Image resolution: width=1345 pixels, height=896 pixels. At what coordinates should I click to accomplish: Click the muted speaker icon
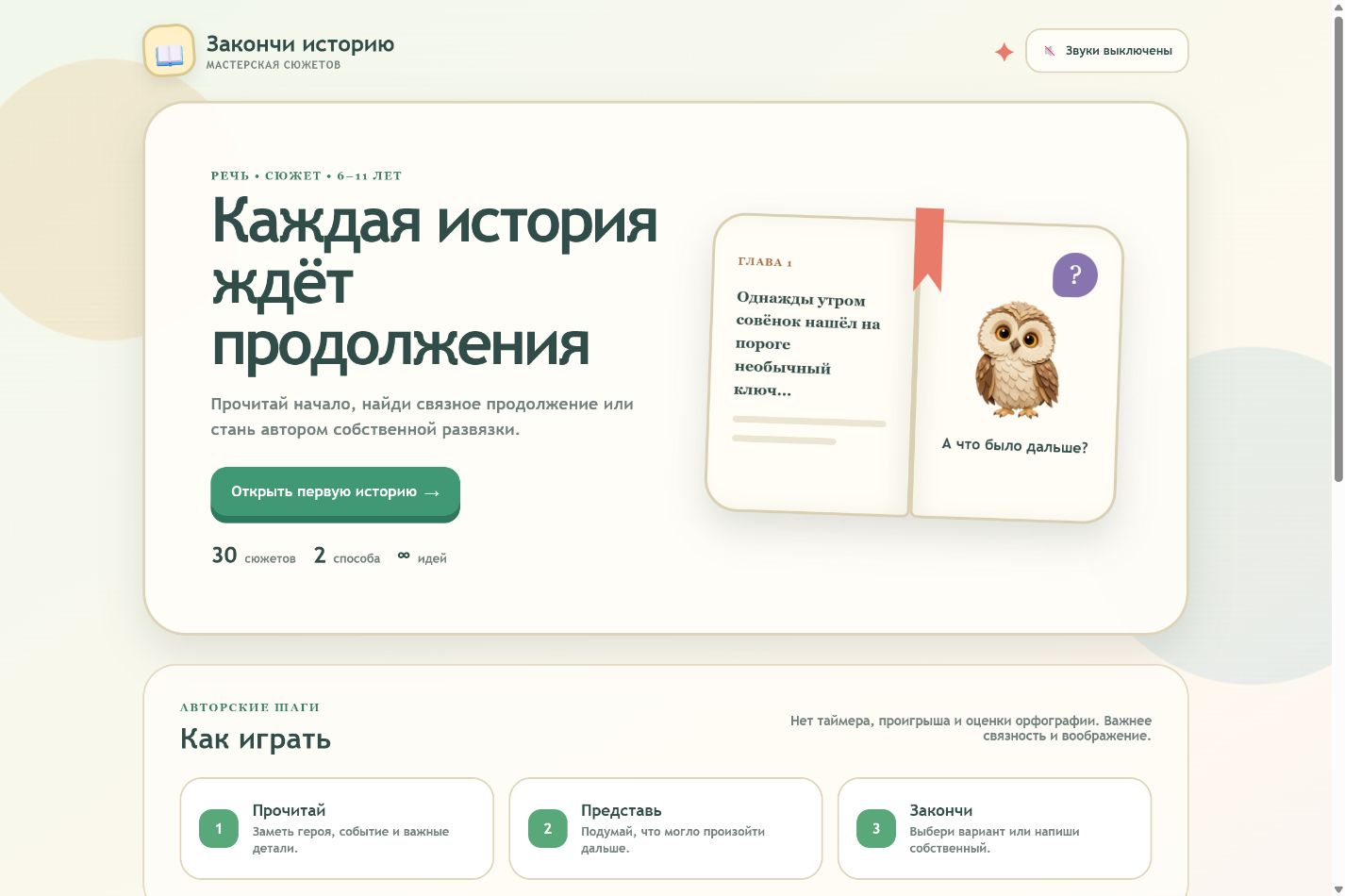1049,51
